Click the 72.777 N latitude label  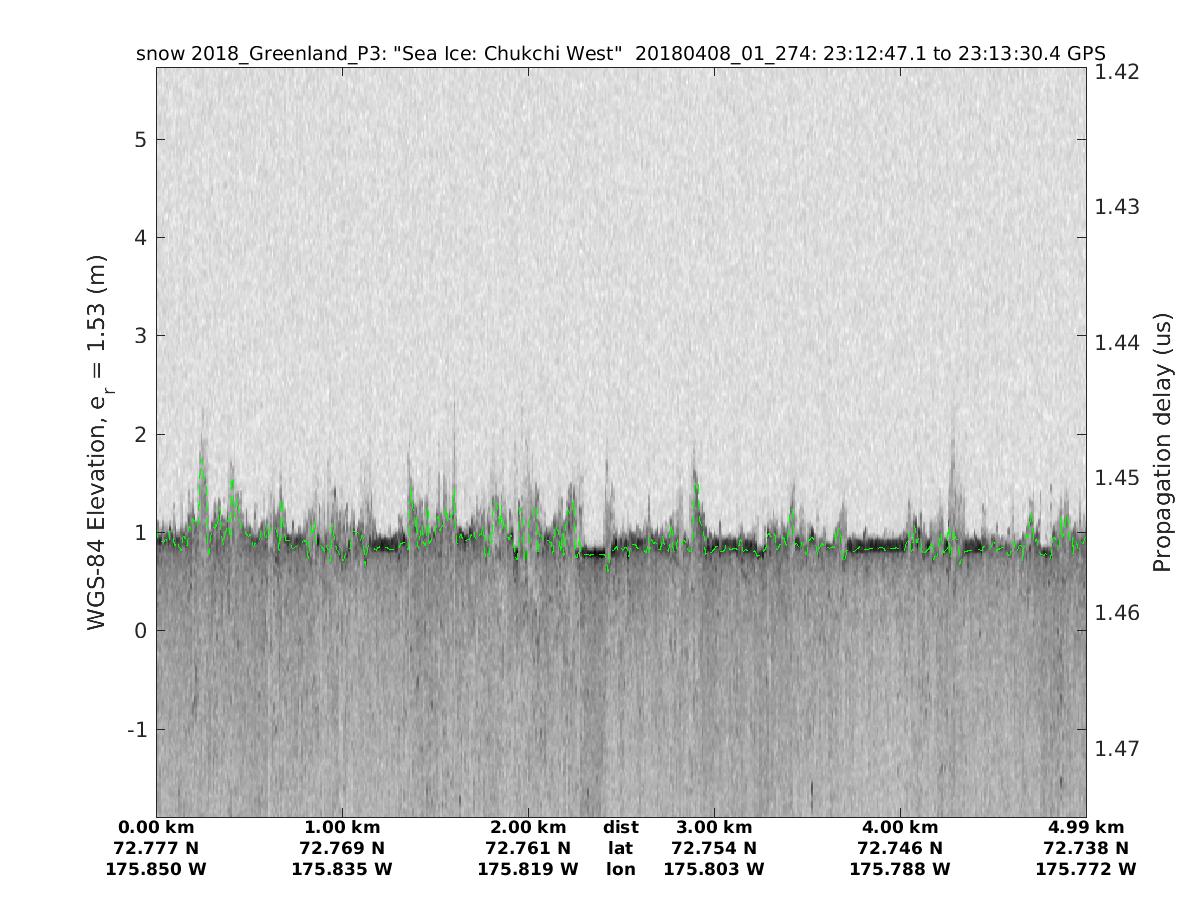(156, 848)
